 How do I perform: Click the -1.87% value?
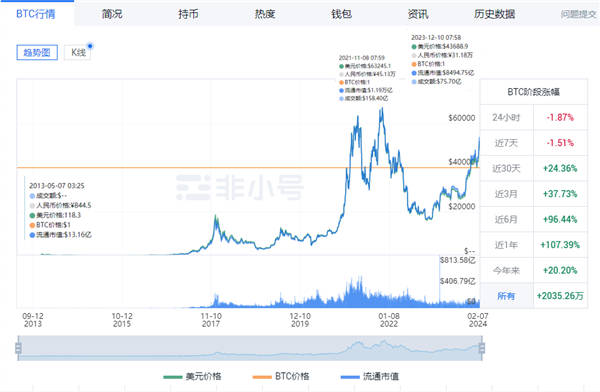pos(560,118)
